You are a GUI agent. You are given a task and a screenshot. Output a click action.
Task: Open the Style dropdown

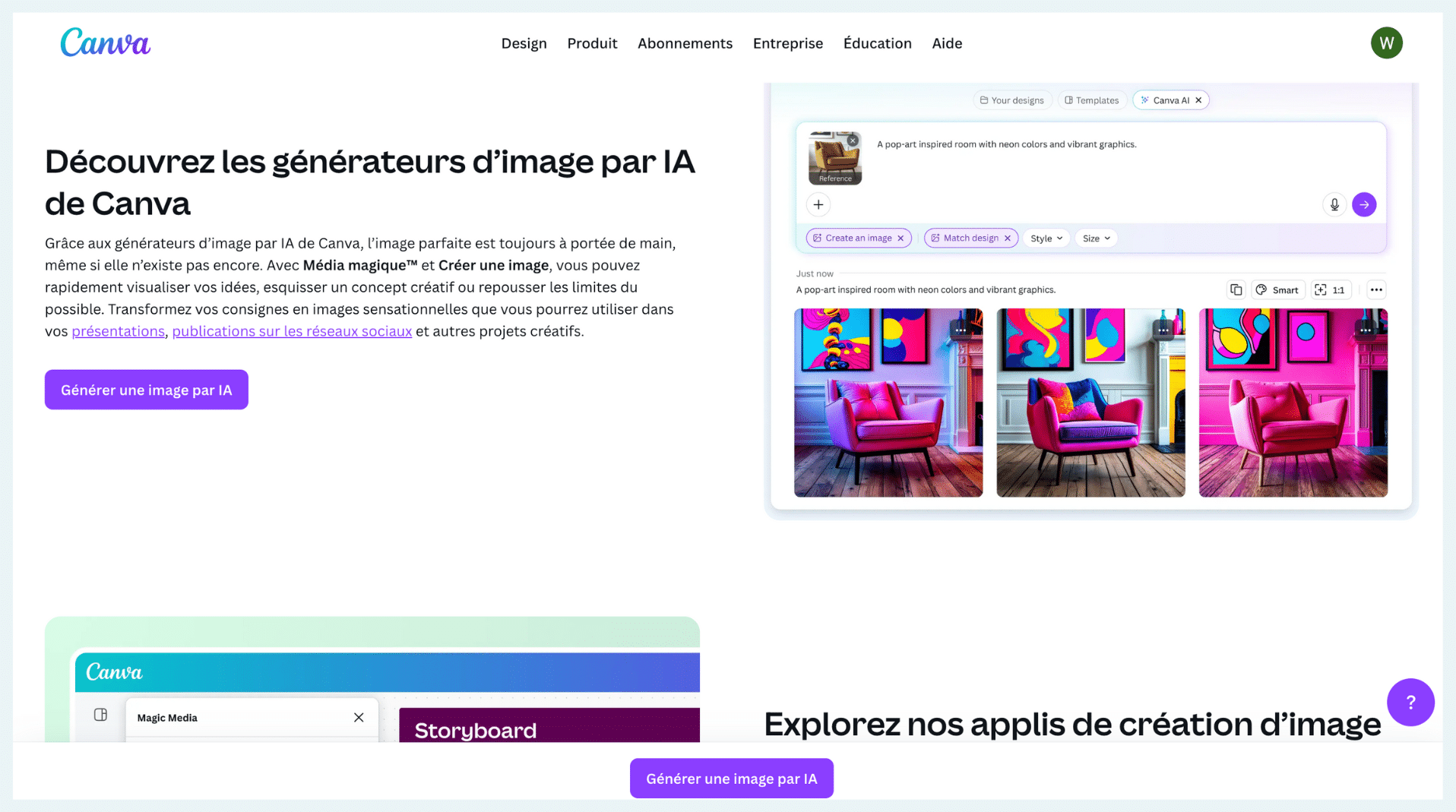tap(1046, 238)
